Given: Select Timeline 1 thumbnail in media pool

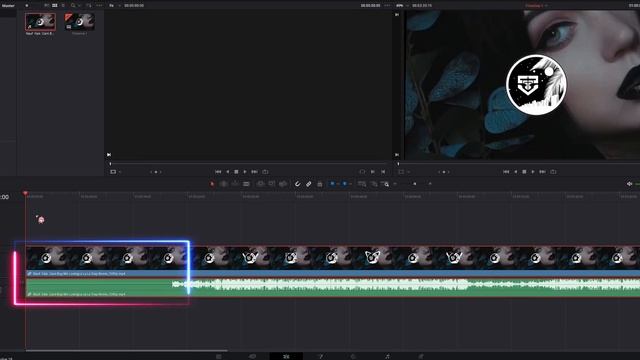Looking at the screenshot, I should tap(80, 22).
